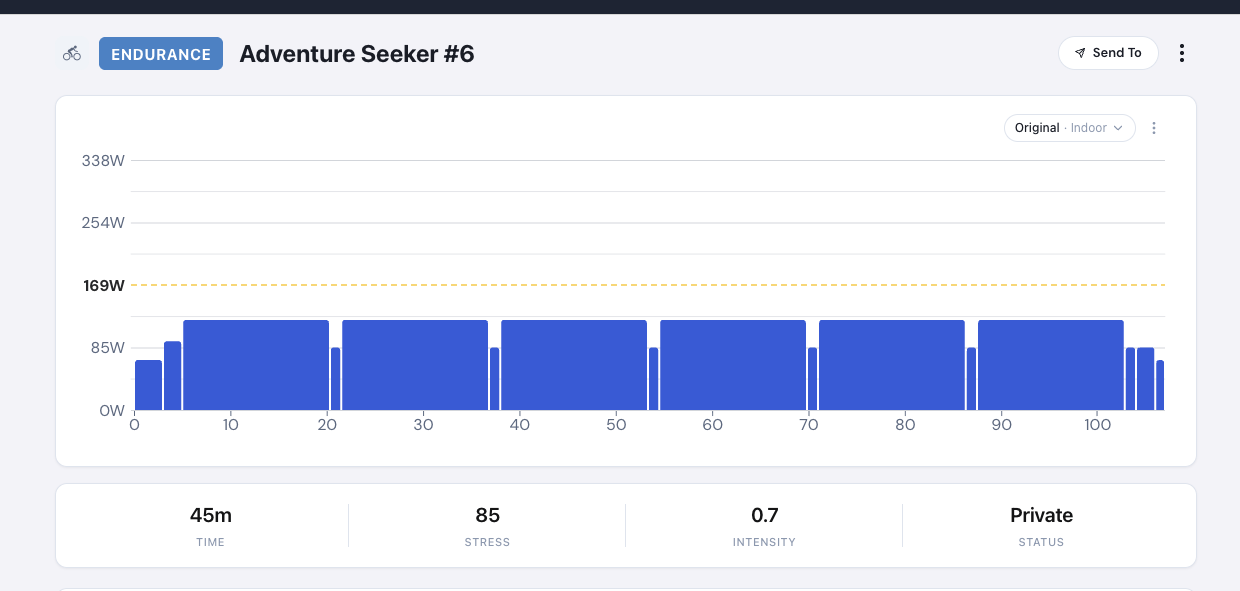Select the first warm-up bar at minute 0
Viewport: 1240px width, 591px height.
click(148, 385)
